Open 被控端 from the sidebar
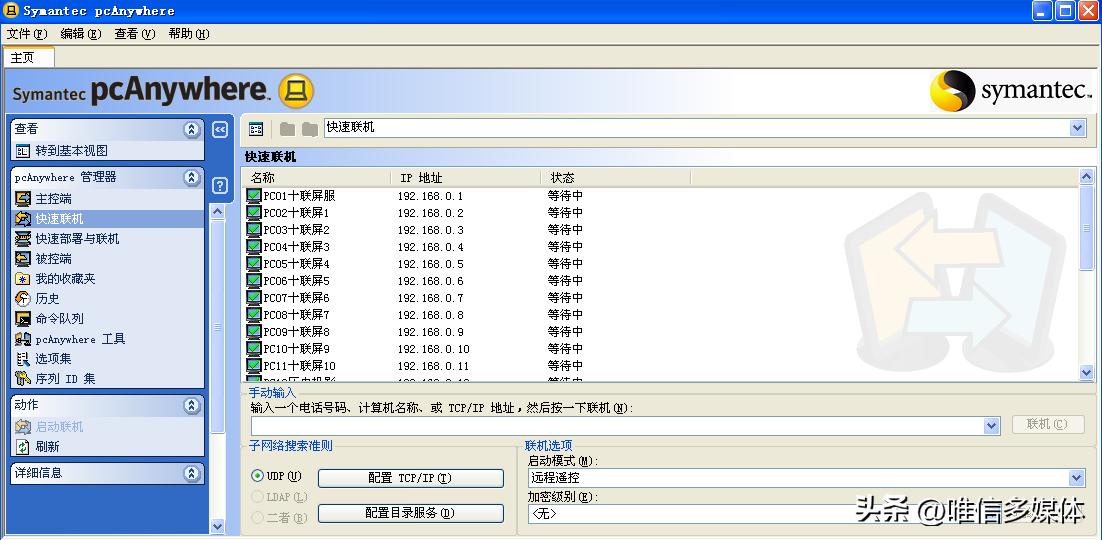 click(x=23, y=259)
